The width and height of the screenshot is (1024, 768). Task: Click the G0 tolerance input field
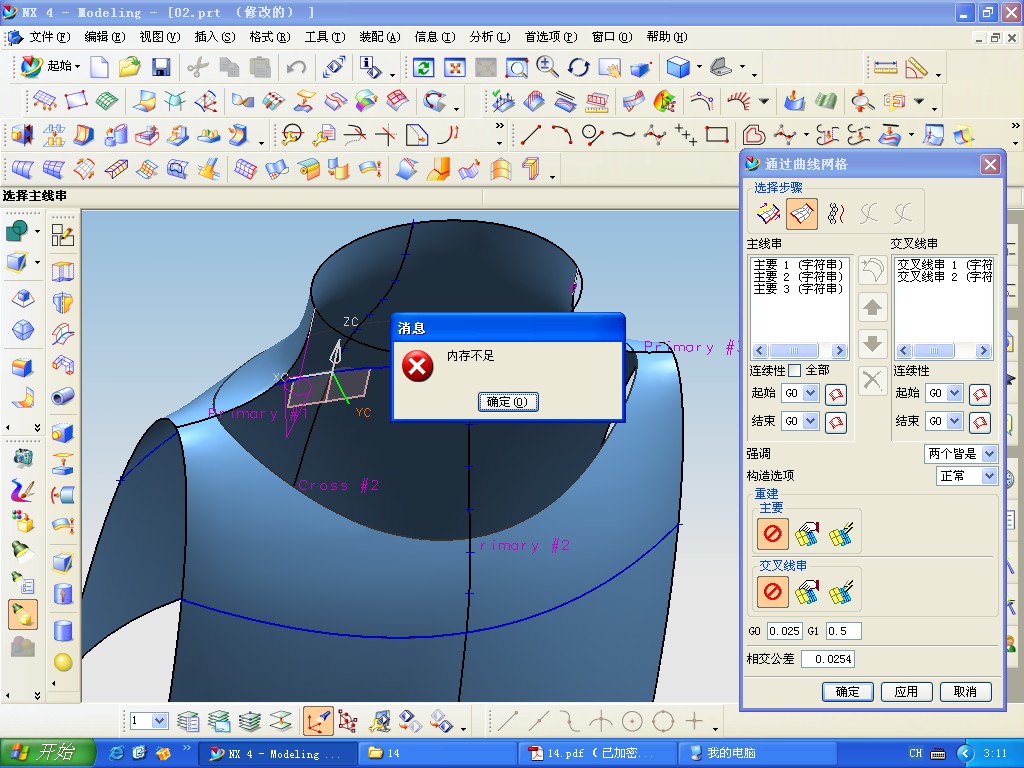784,631
